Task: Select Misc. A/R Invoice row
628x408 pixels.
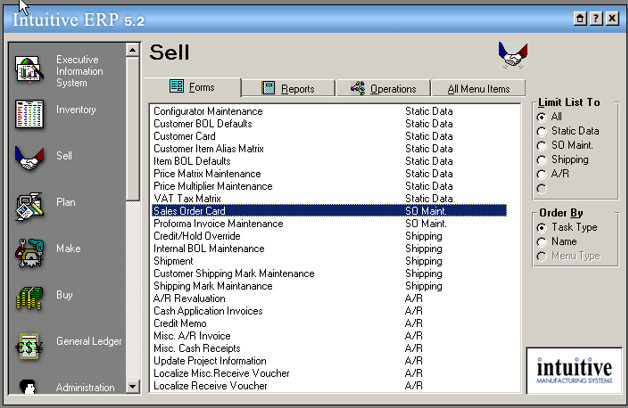Action: pos(329,336)
